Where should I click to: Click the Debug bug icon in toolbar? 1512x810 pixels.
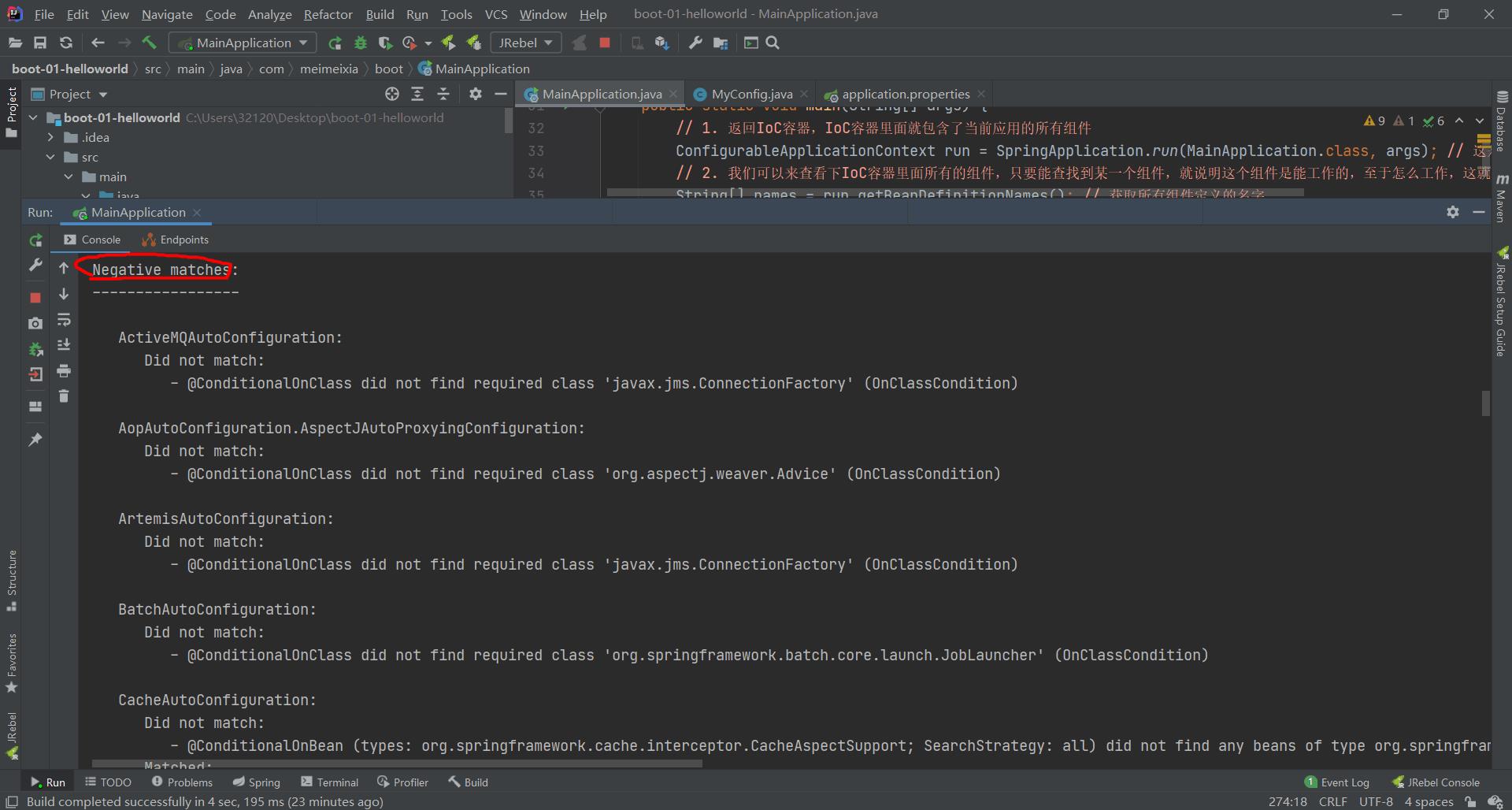[361, 43]
